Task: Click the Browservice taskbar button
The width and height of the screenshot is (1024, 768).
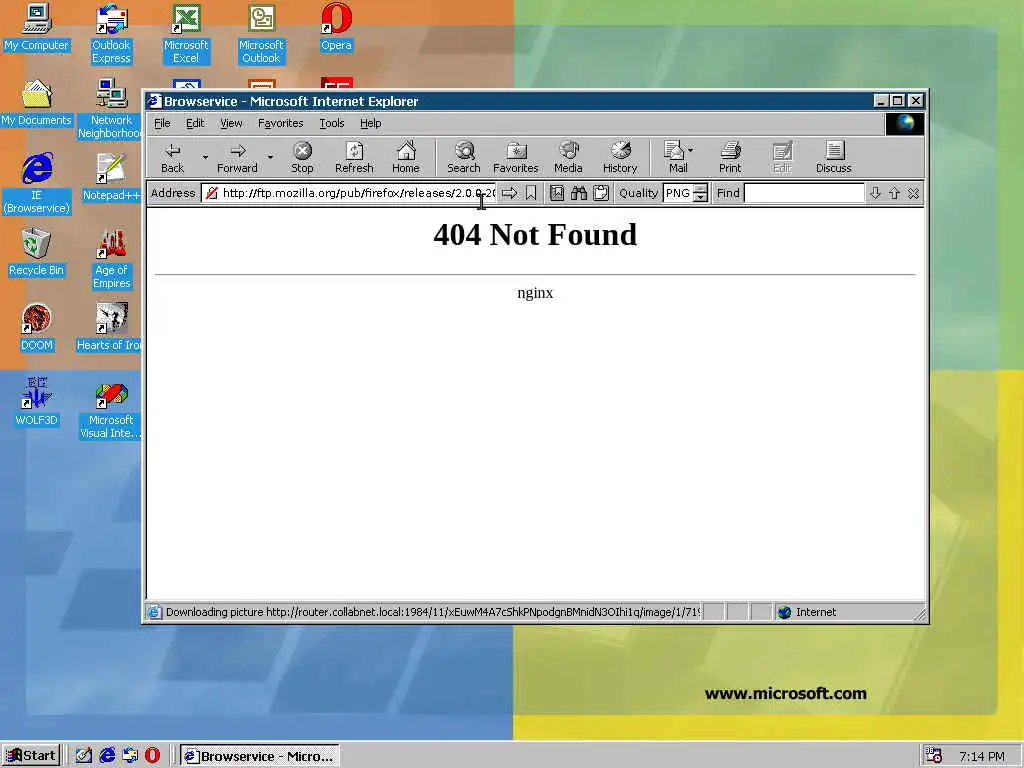Action: click(x=260, y=756)
